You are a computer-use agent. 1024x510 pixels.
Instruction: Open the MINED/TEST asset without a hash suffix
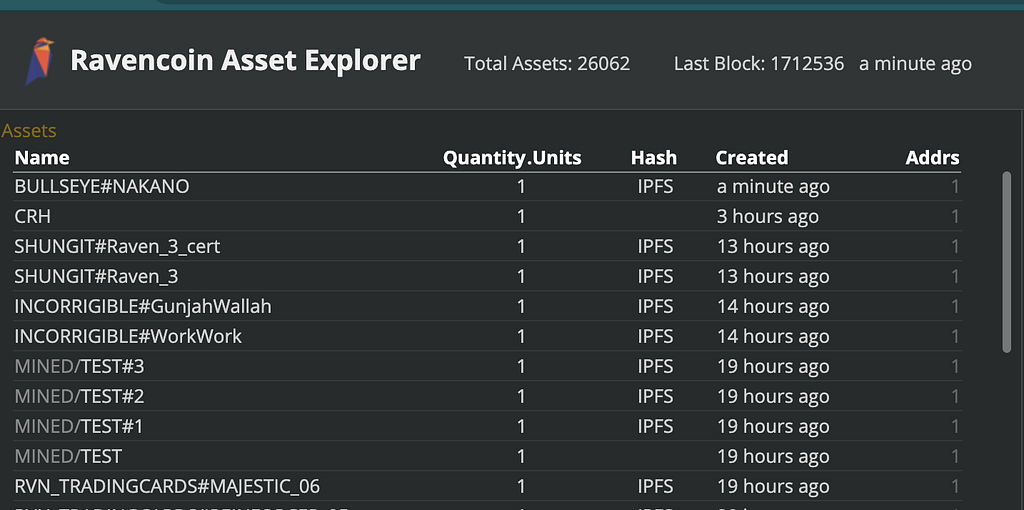point(68,456)
